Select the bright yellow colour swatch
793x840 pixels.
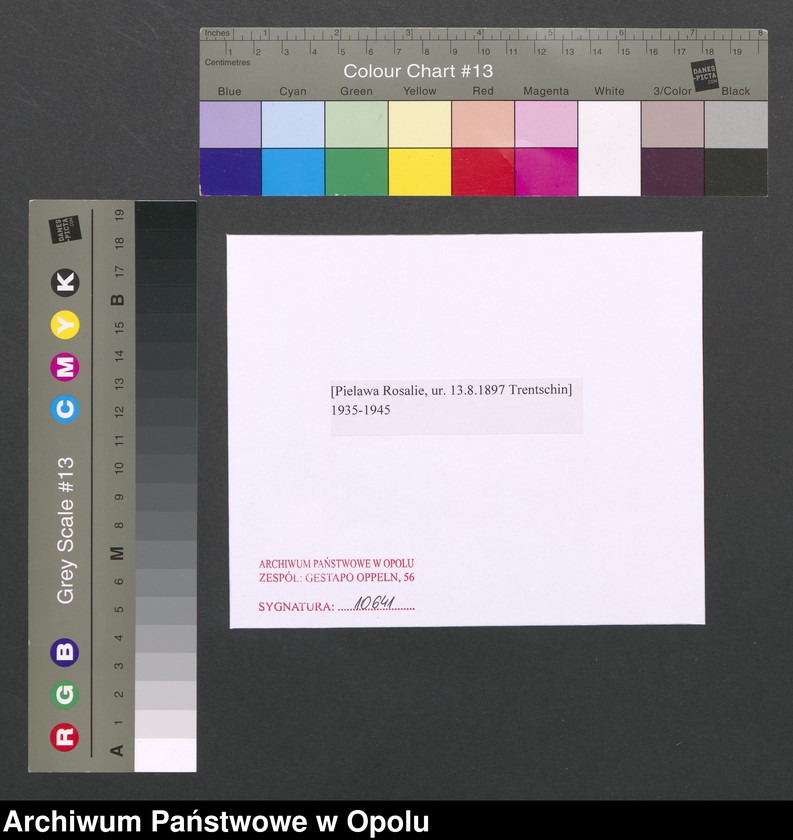[419, 172]
